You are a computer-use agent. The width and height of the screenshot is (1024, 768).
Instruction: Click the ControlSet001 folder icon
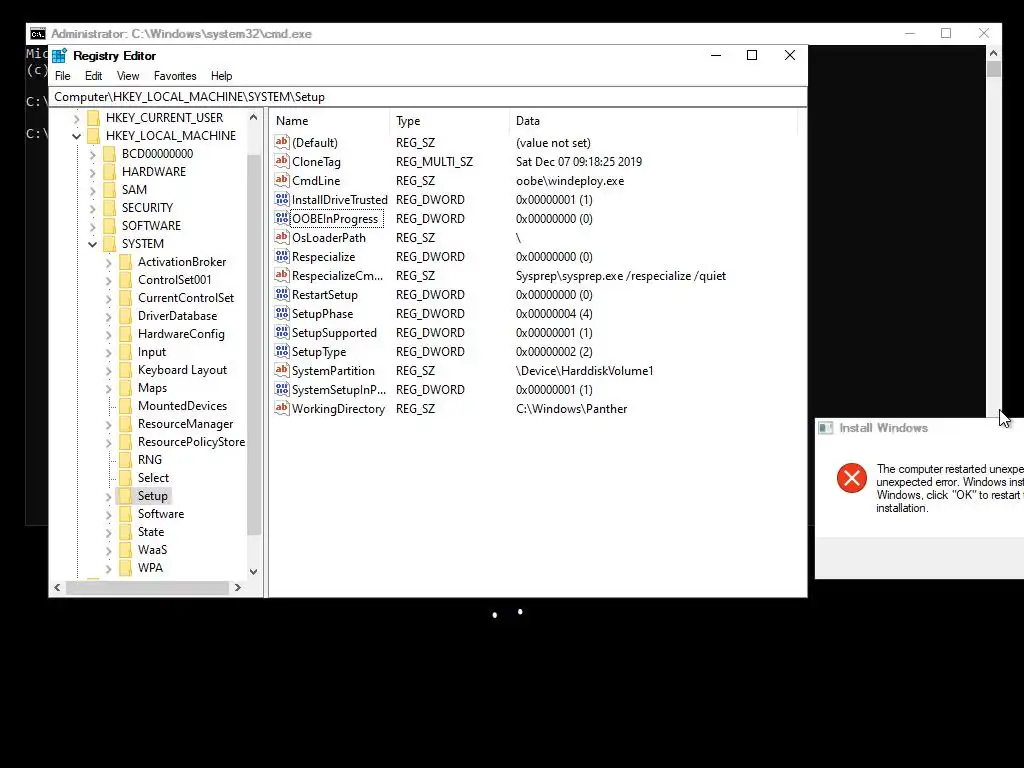[x=125, y=280]
